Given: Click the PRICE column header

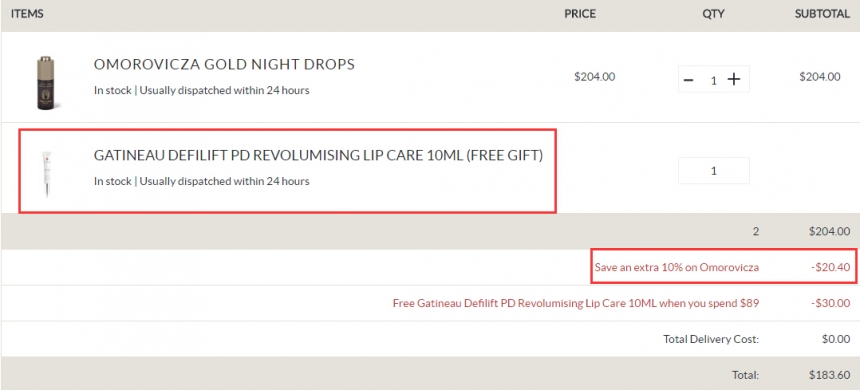Looking at the screenshot, I should (x=580, y=14).
